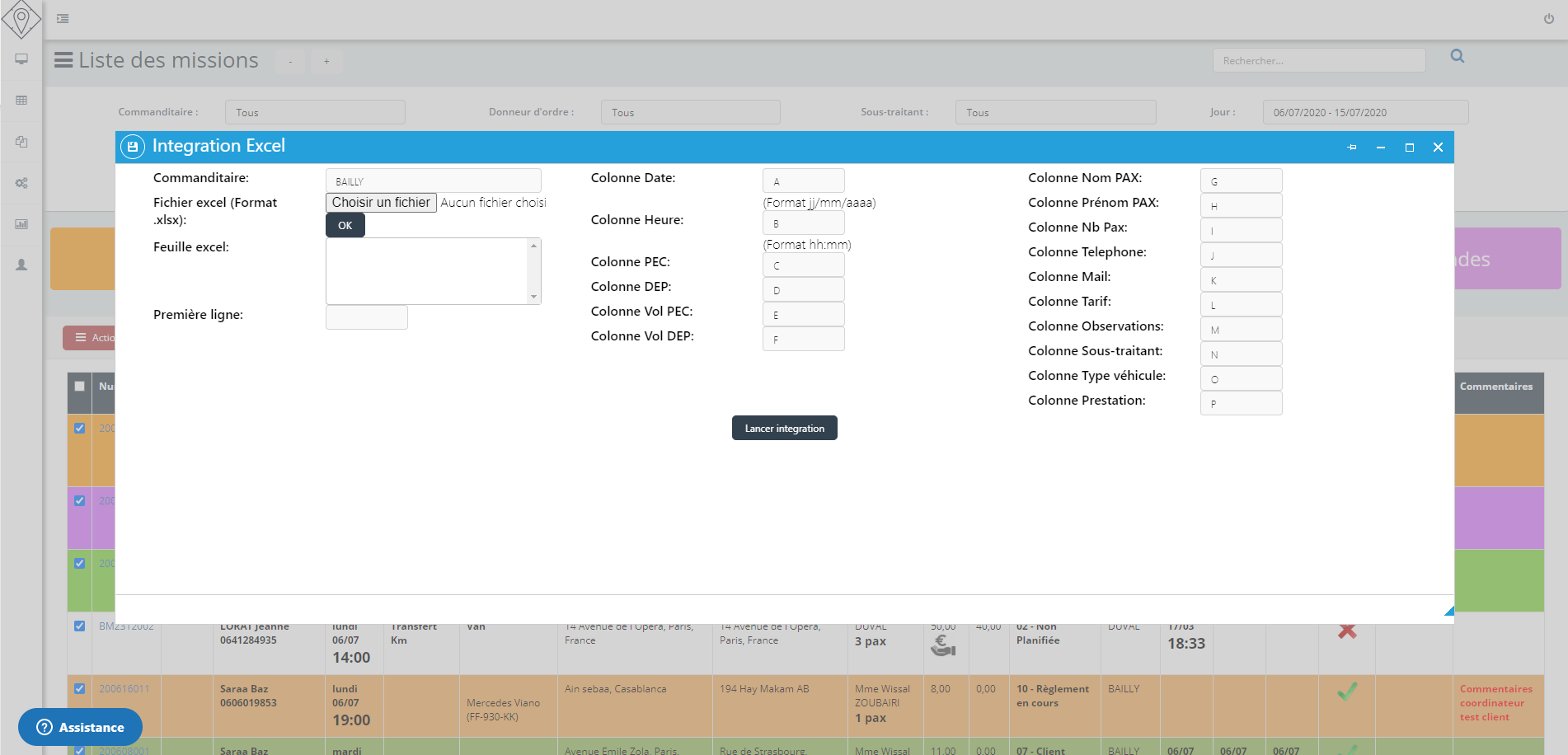Open the chart statistics sidebar icon

(21, 224)
